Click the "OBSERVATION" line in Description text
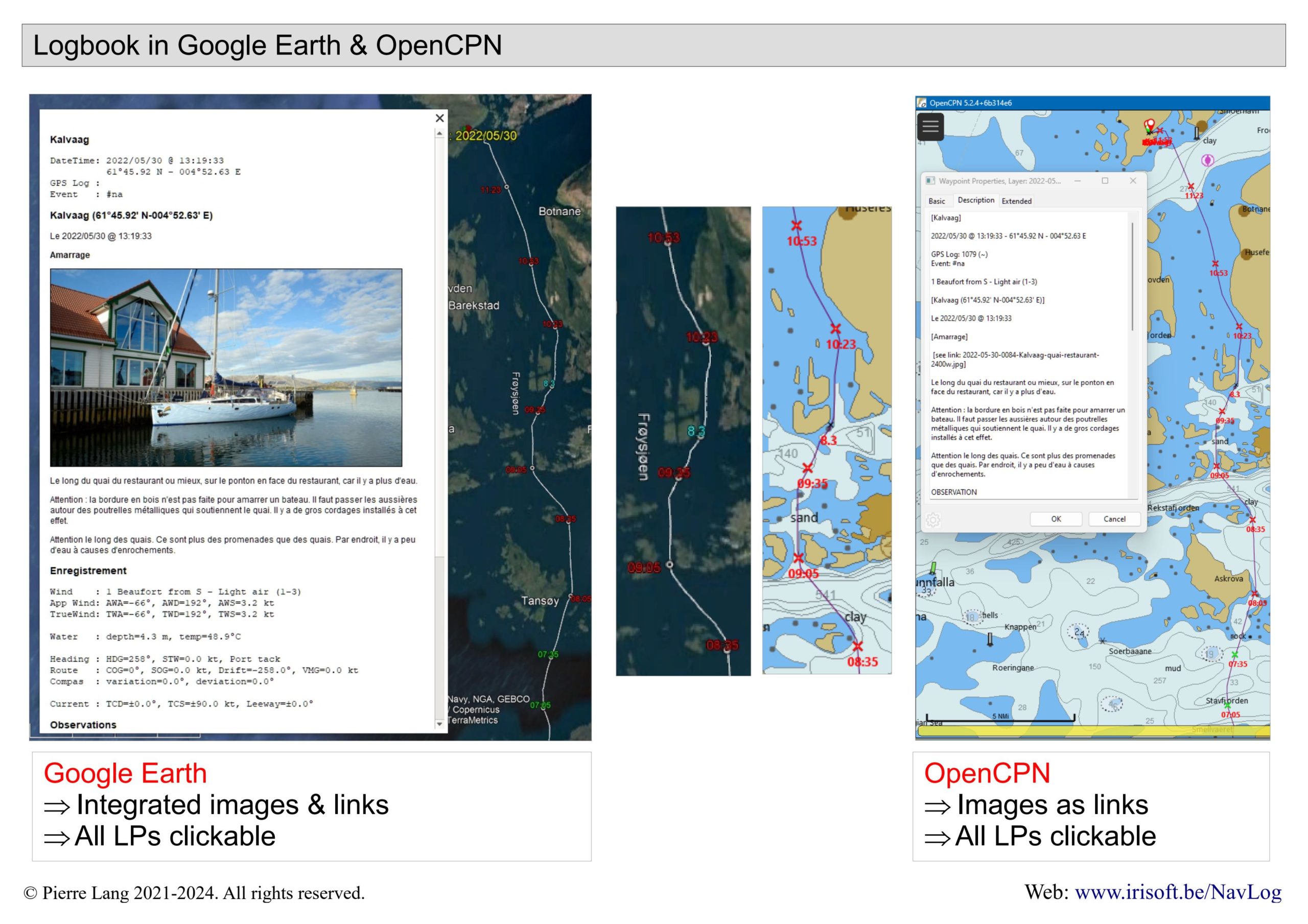Image resolution: width=1308 pixels, height=924 pixels. 953,492
